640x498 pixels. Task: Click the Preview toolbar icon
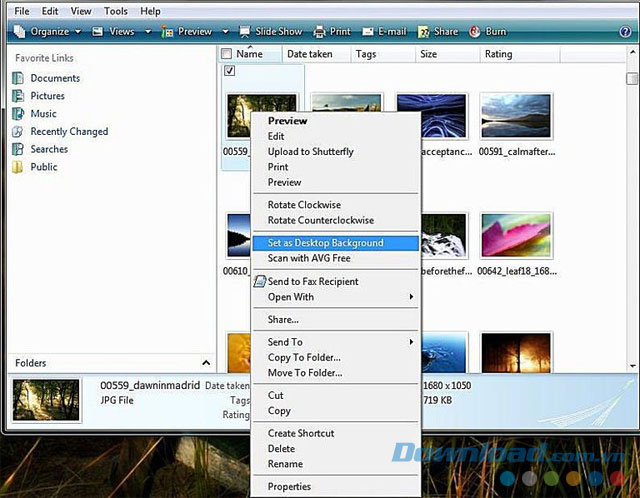click(x=167, y=32)
